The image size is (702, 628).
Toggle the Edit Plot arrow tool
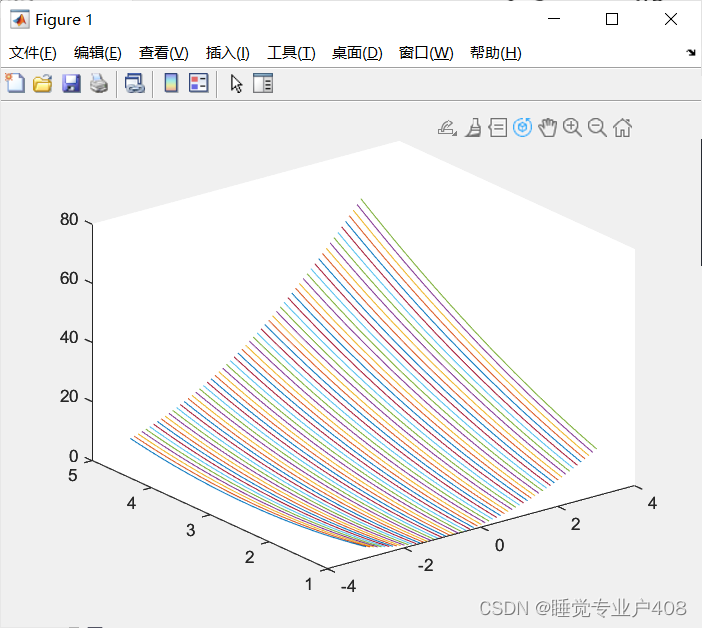[236, 84]
